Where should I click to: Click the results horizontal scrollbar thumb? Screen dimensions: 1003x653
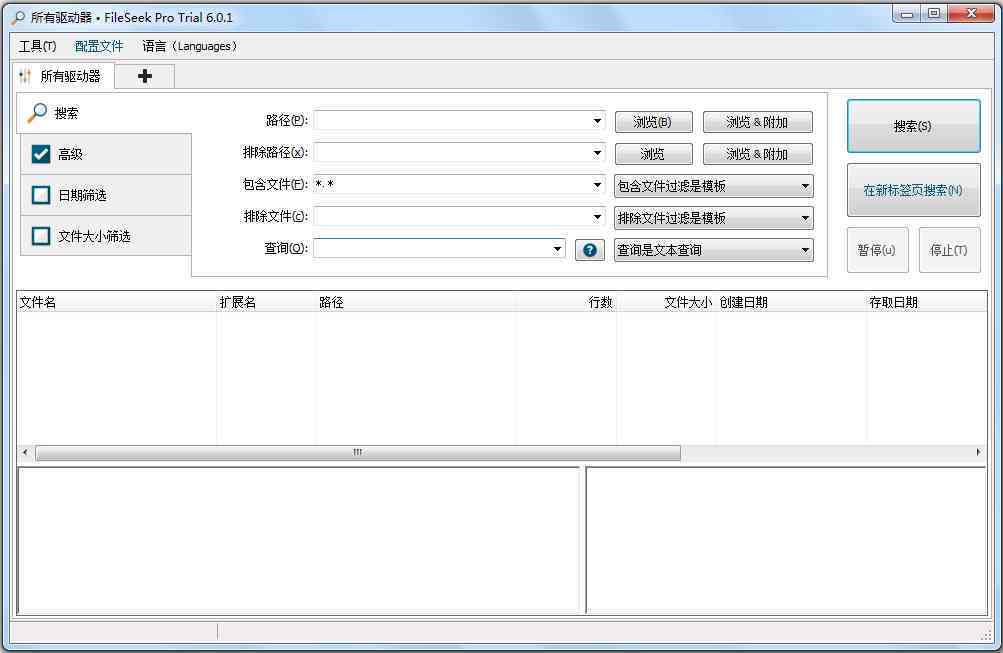click(x=358, y=453)
